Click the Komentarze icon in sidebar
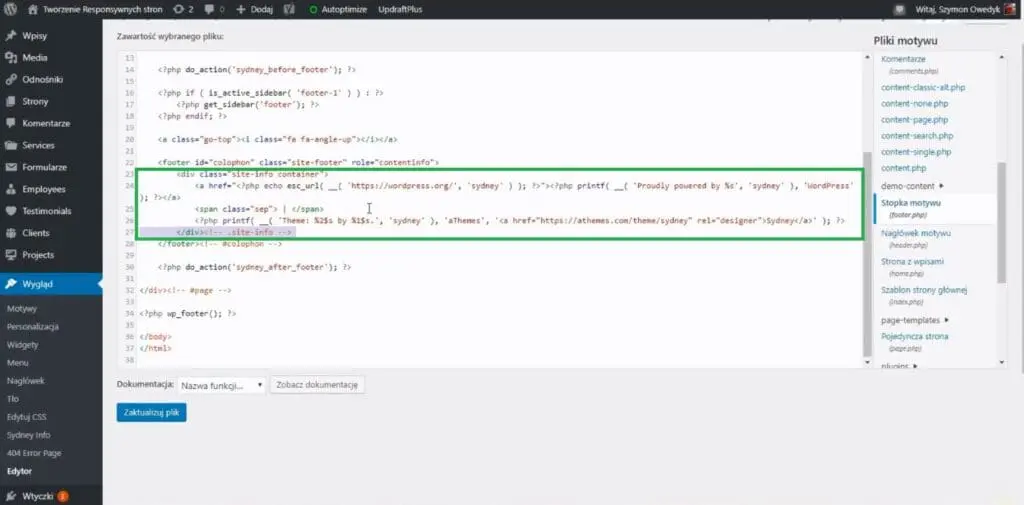This screenshot has width=1024, height=505. [x=10, y=123]
